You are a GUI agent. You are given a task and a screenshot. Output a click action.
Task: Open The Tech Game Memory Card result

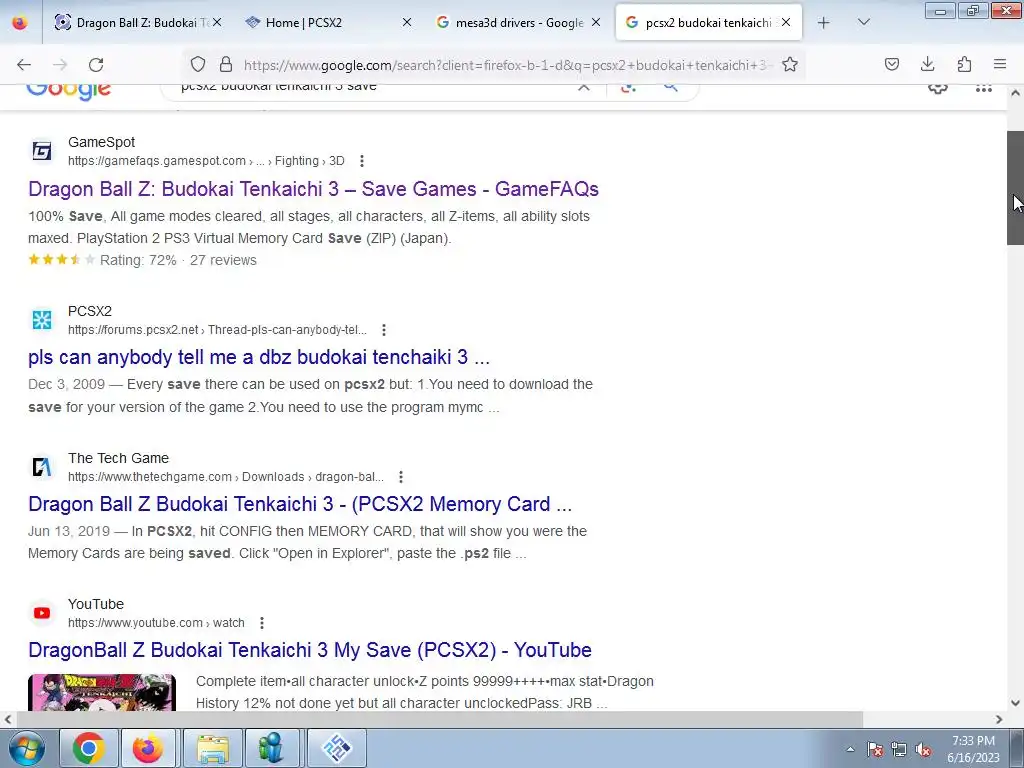click(x=300, y=504)
